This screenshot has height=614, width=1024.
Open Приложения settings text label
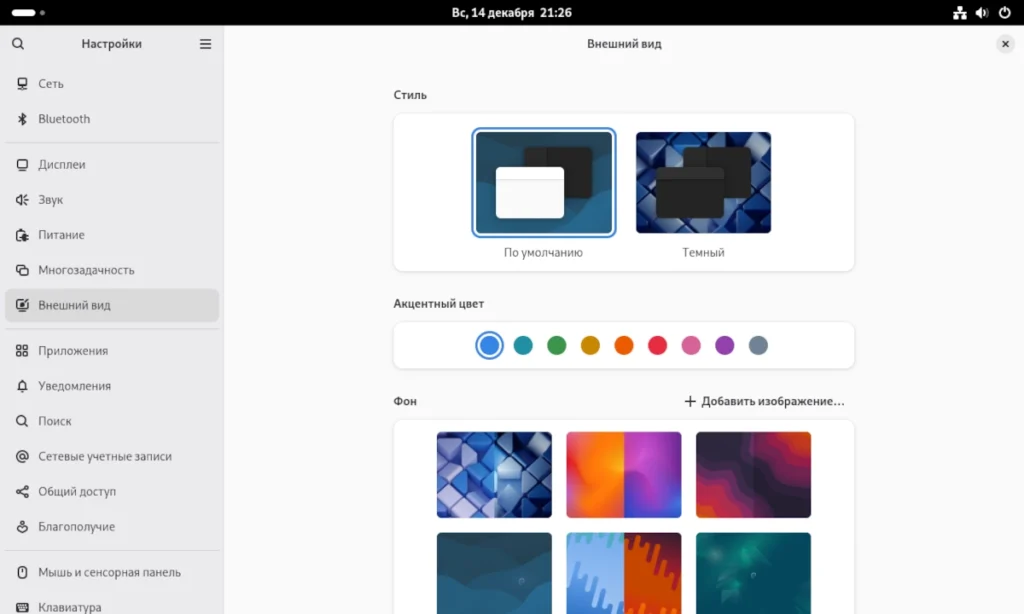point(73,351)
